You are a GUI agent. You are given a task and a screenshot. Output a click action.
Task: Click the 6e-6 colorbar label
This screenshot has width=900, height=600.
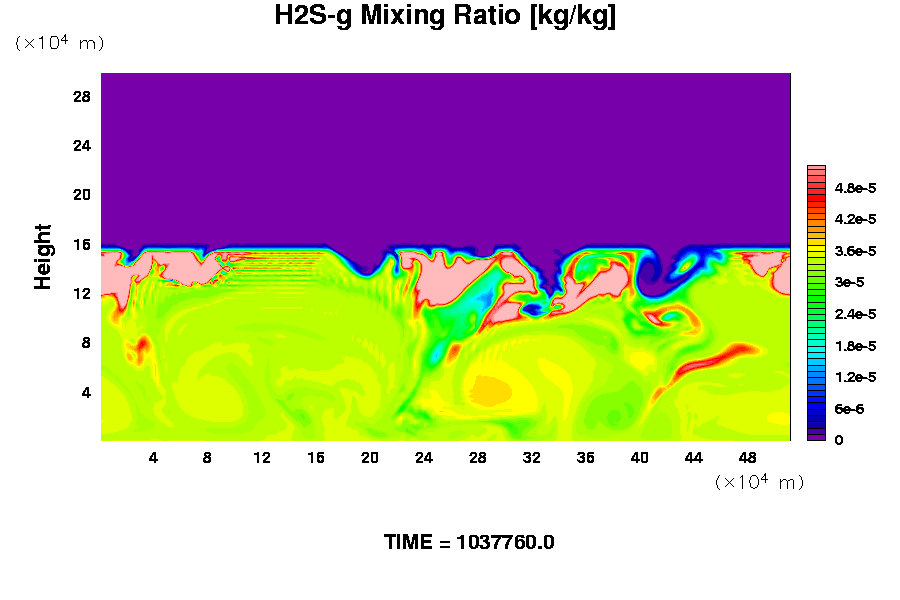[x=849, y=408]
